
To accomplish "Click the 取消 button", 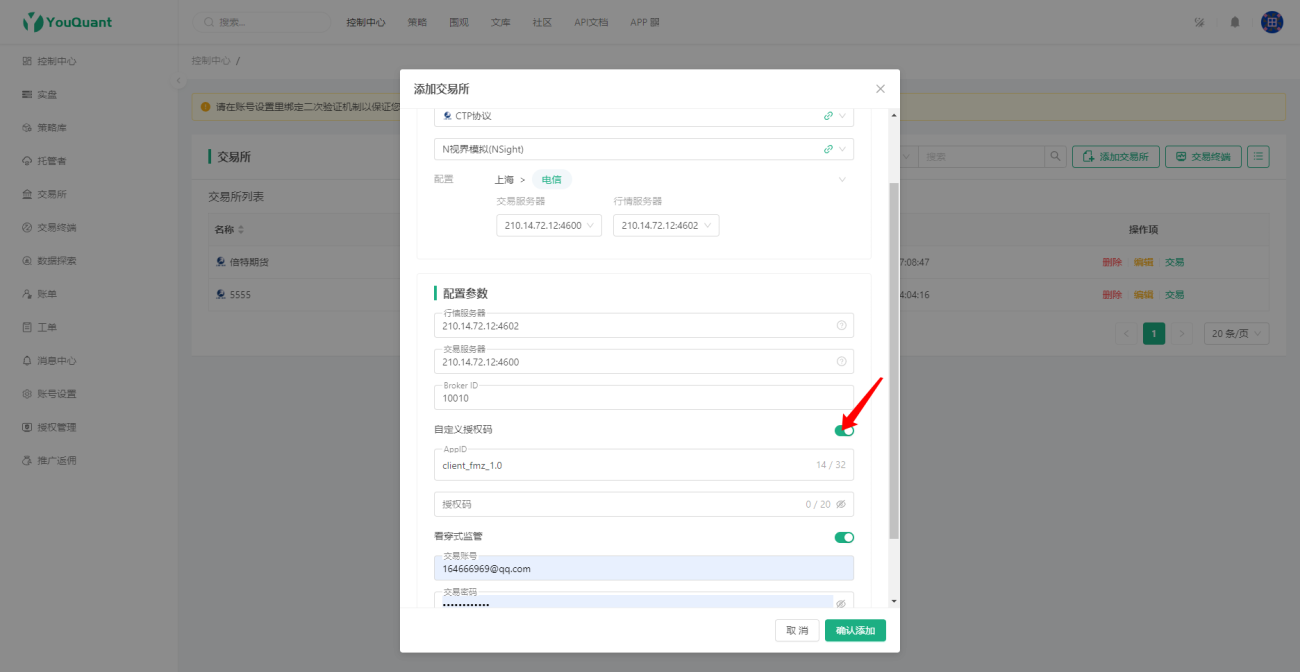I will click(x=797, y=630).
